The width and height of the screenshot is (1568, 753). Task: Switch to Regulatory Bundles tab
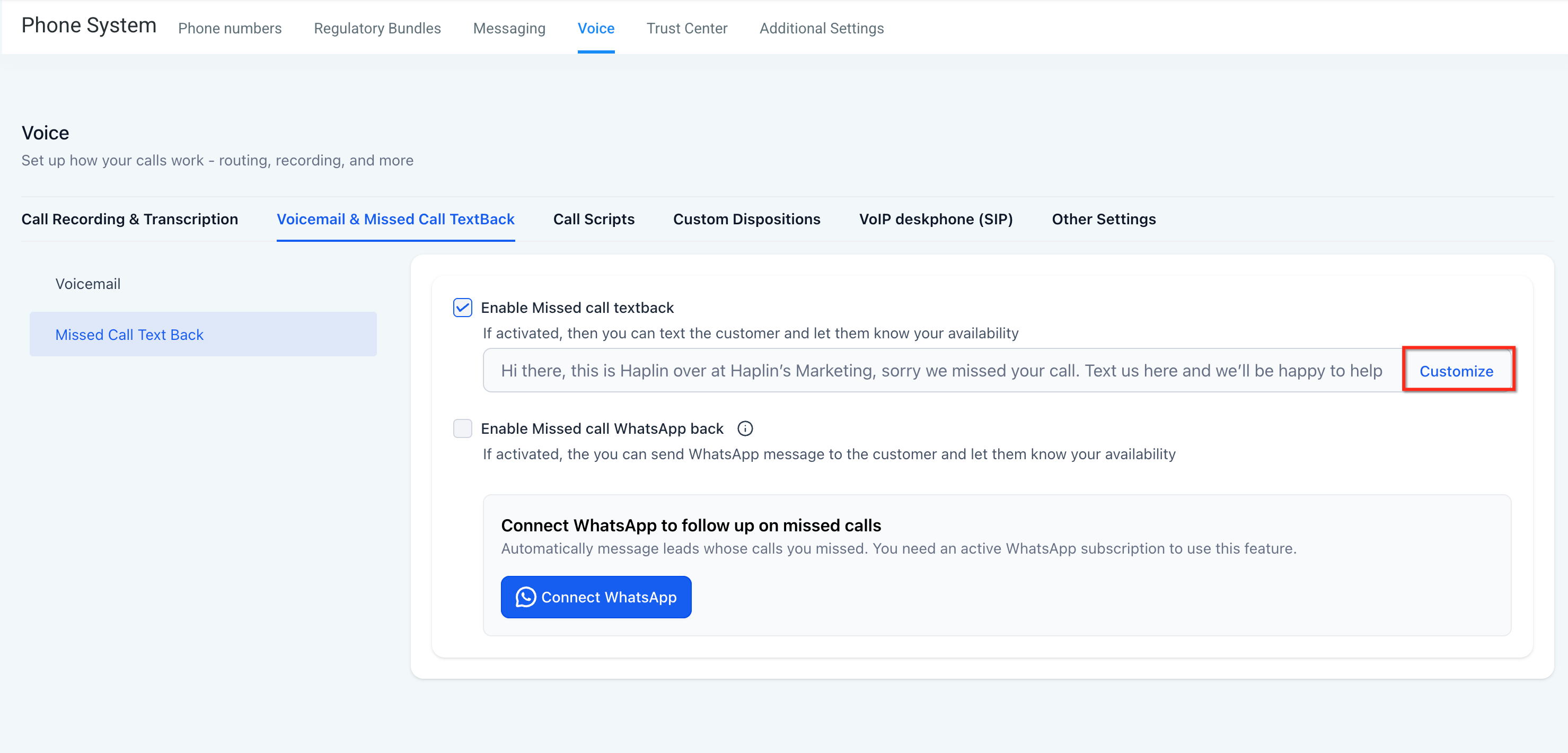click(x=377, y=28)
